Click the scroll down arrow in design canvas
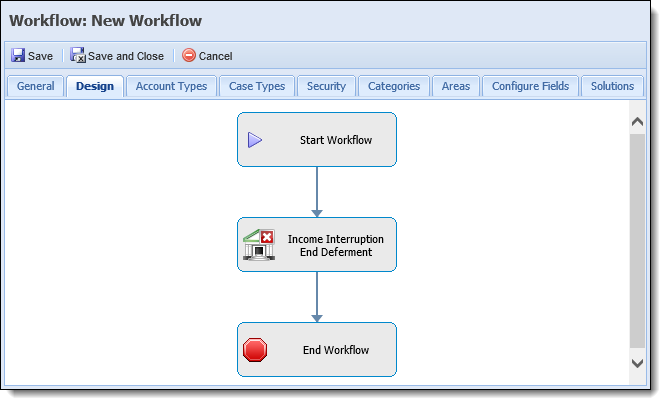Screen dimensions: 666x405 pos(637,363)
